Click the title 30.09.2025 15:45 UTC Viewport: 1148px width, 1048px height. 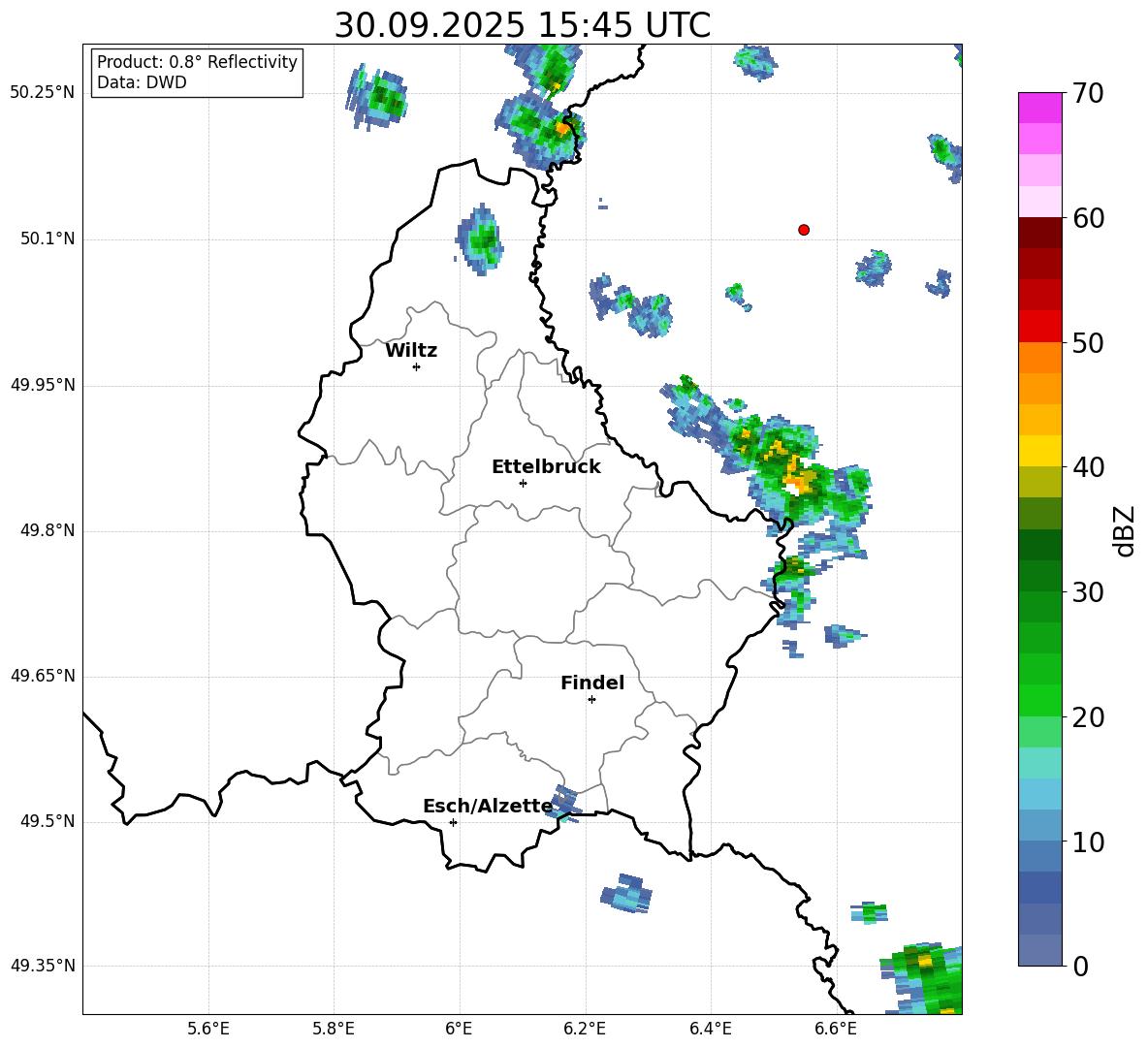pyautogui.click(x=522, y=25)
